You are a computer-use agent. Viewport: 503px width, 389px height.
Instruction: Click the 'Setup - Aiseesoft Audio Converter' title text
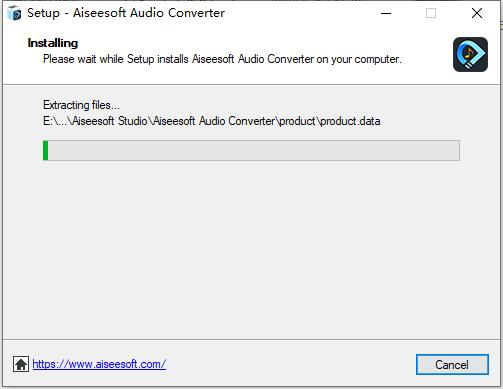point(126,13)
